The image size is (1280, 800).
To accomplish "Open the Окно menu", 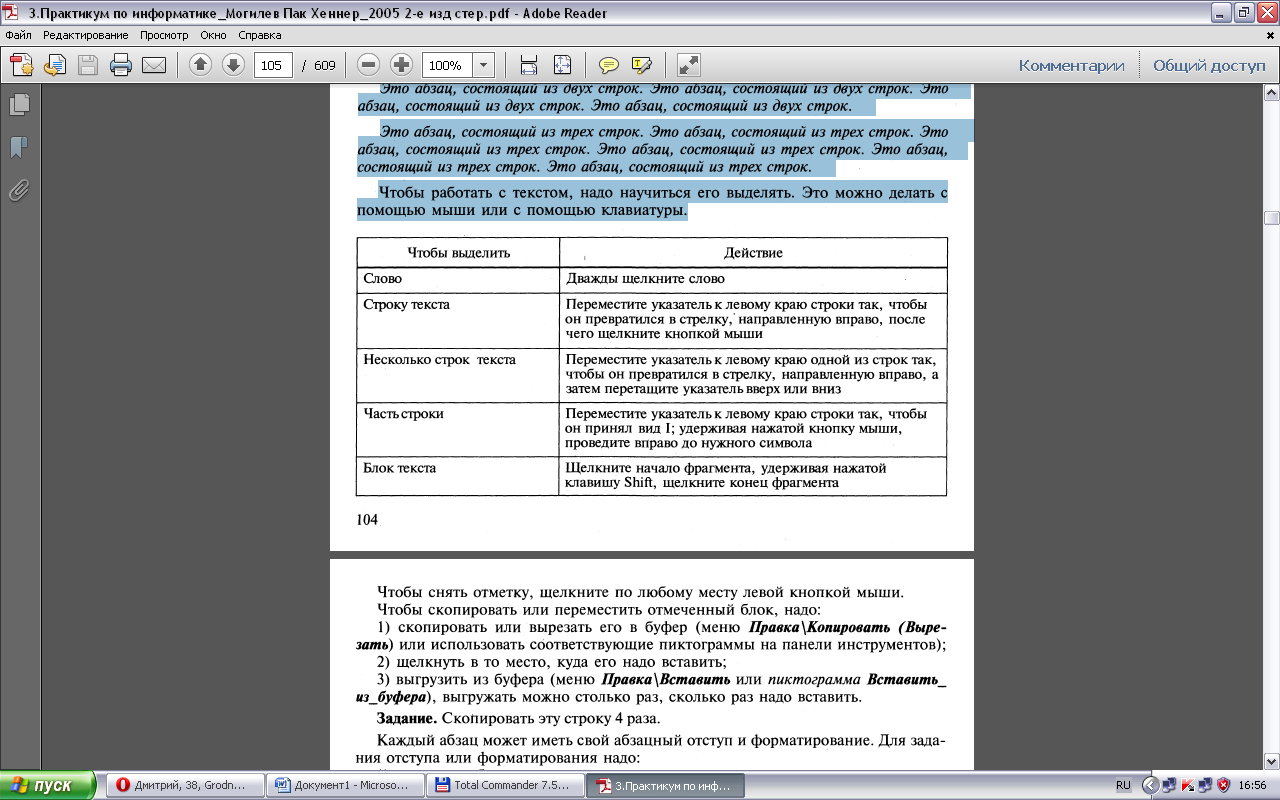I will coord(213,35).
